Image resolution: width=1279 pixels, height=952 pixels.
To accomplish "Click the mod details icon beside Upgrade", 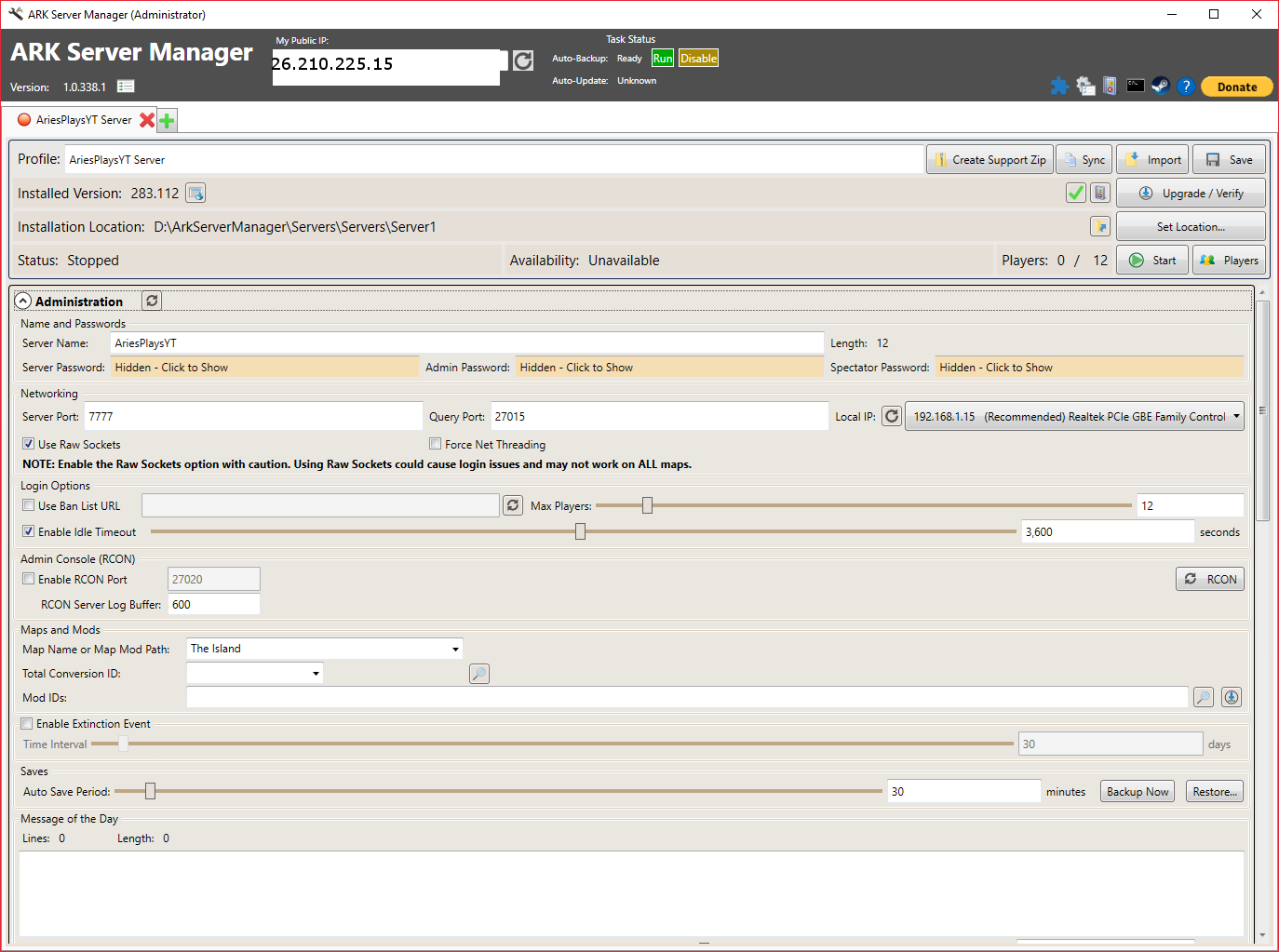I will click(x=1100, y=193).
